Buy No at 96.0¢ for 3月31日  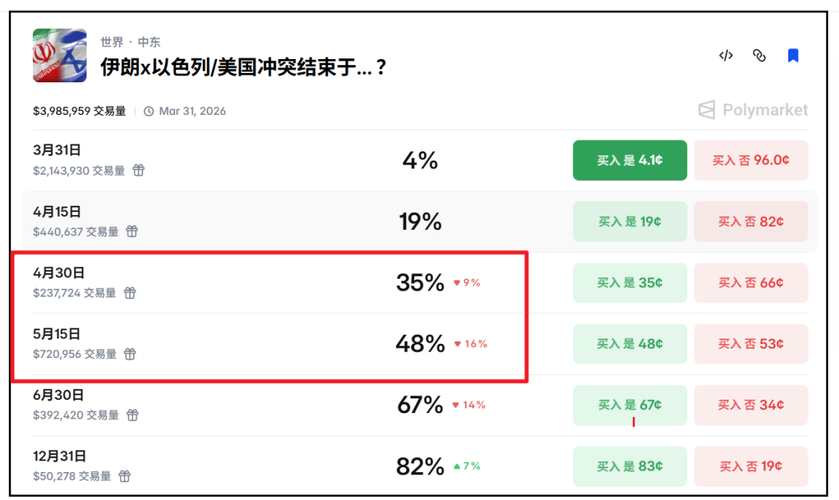[x=750, y=160]
